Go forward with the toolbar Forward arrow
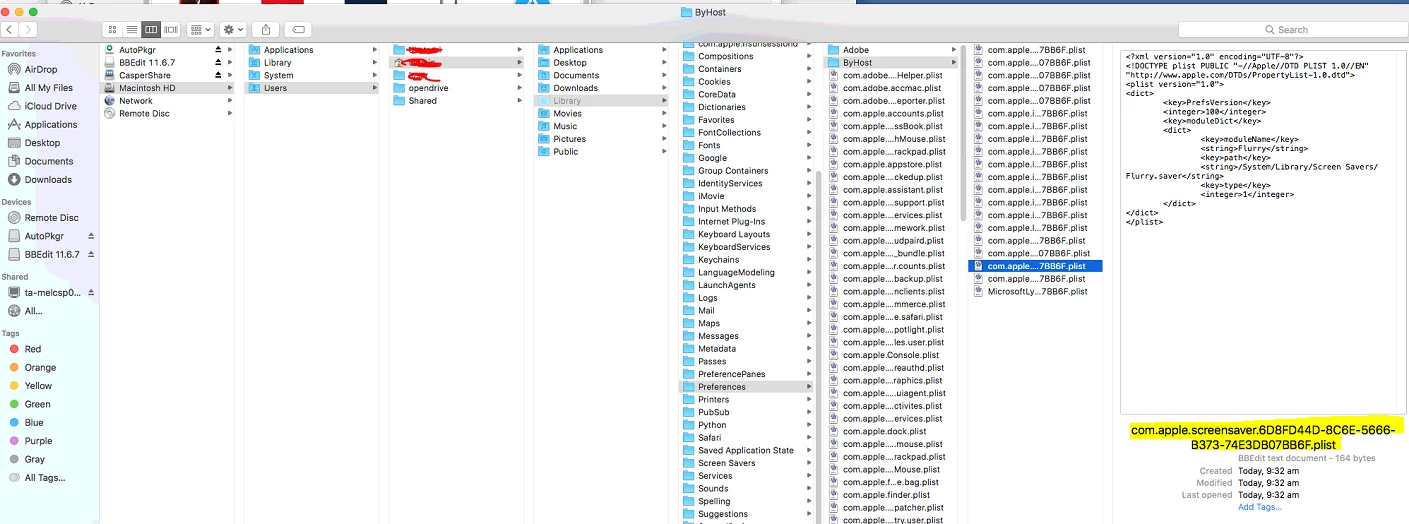 pos(29,30)
